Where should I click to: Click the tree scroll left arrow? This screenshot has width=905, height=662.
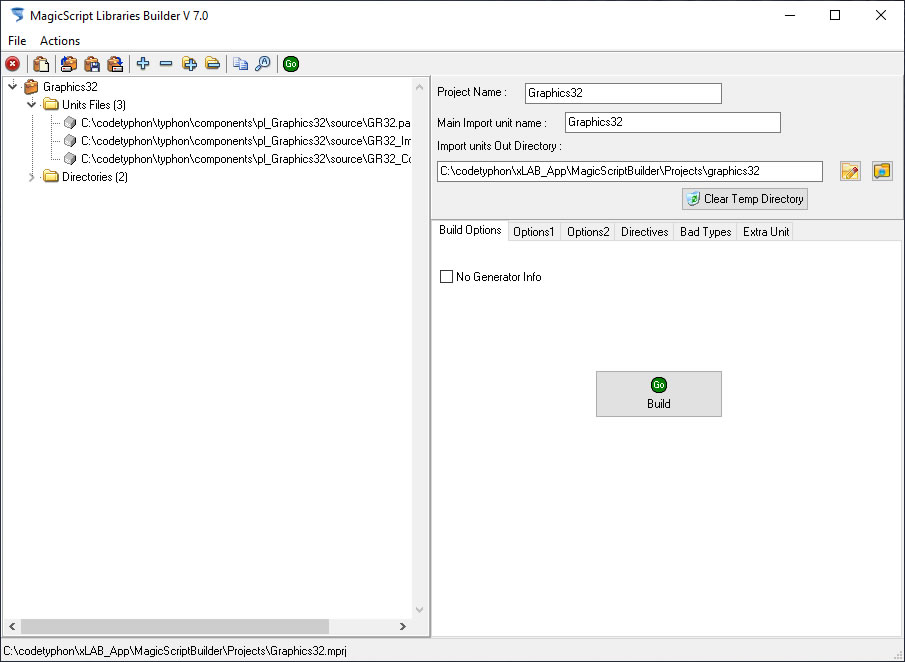click(x=12, y=626)
